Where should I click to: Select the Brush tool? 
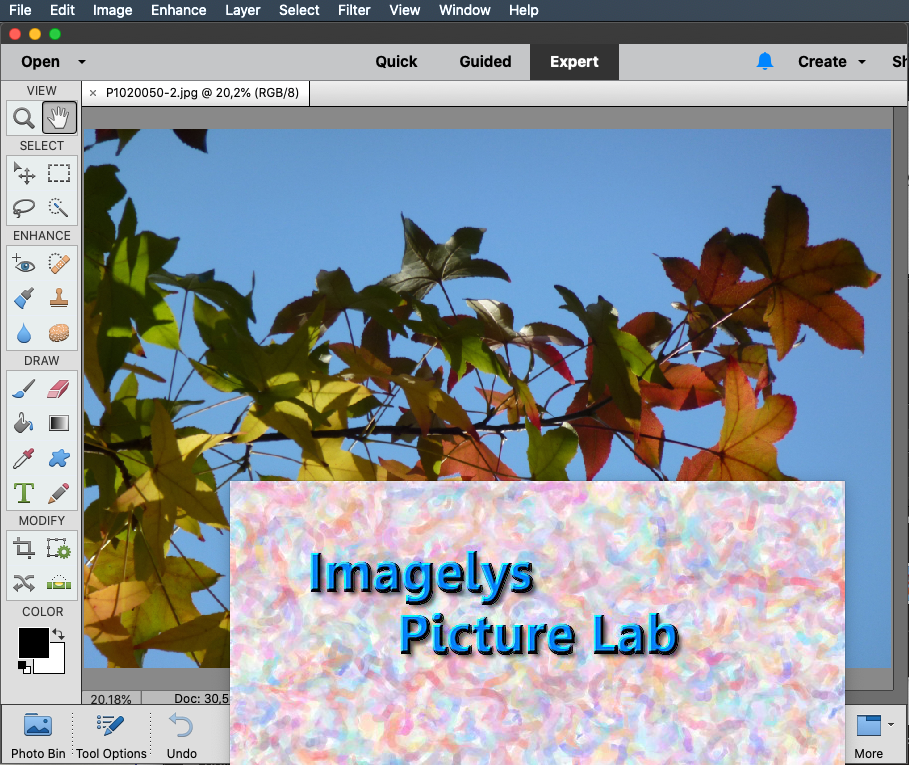pyautogui.click(x=24, y=389)
